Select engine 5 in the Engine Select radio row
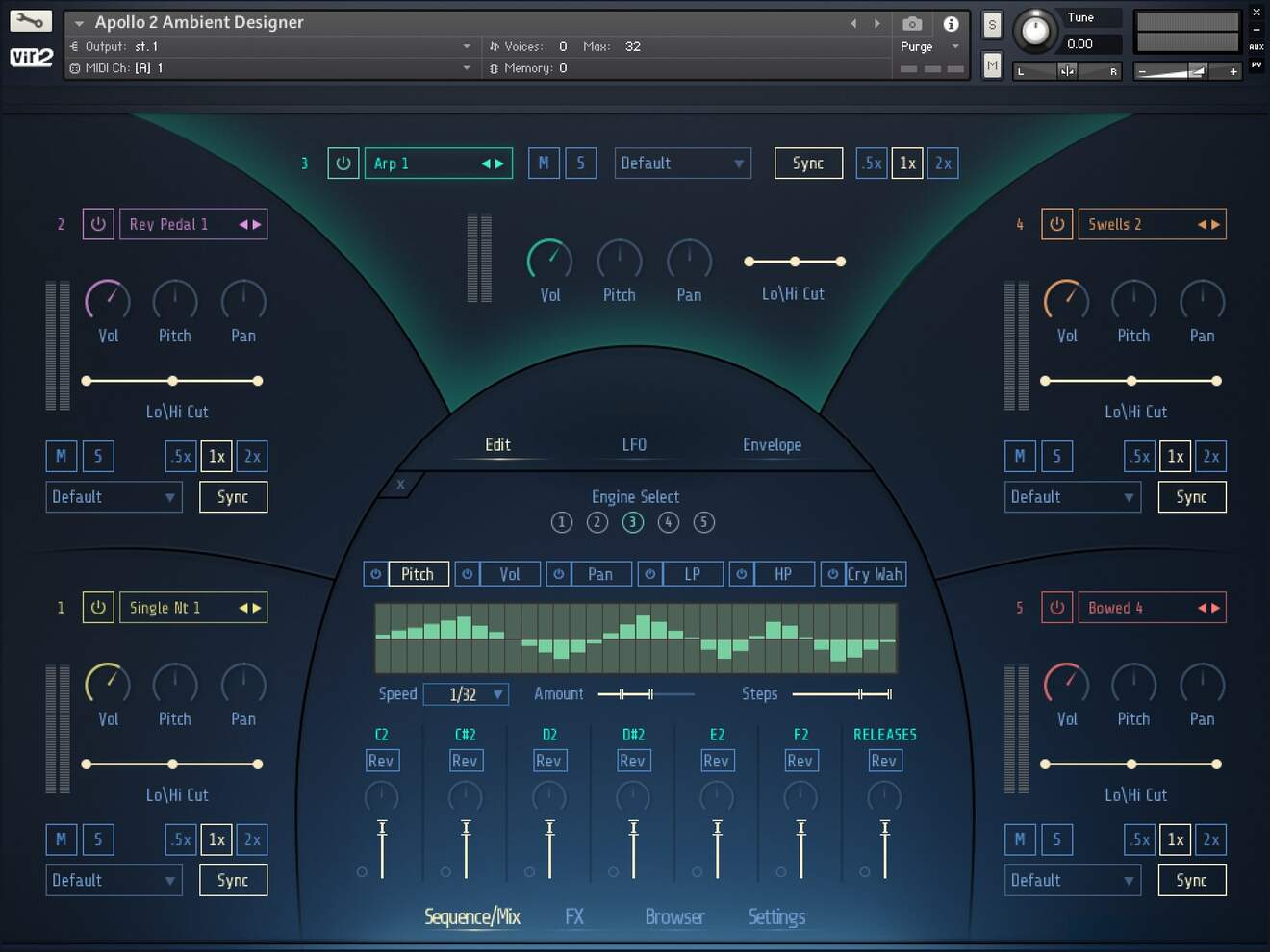 tap(703, 522)
